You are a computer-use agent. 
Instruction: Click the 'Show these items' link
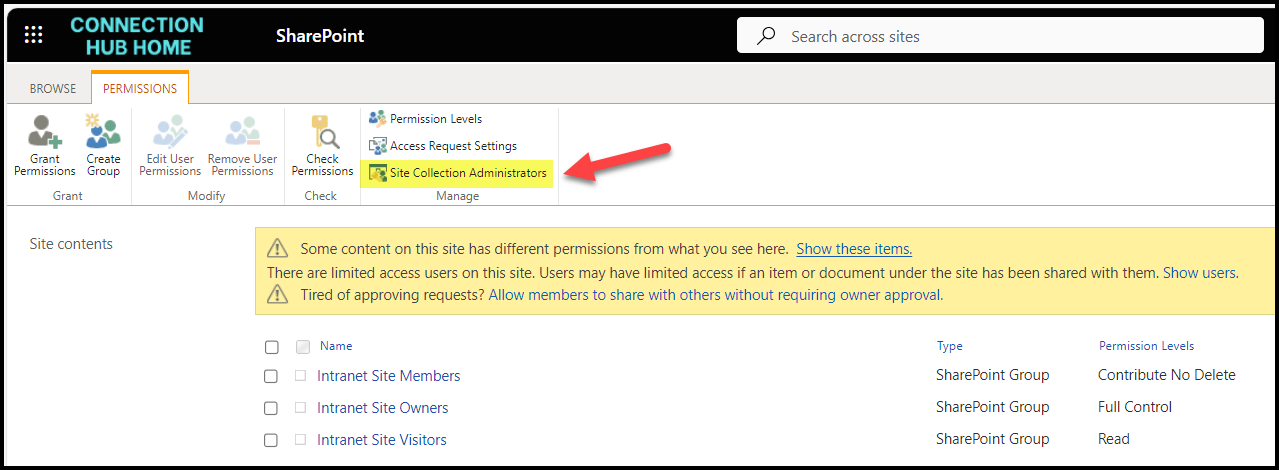click(x=854, y=249)
